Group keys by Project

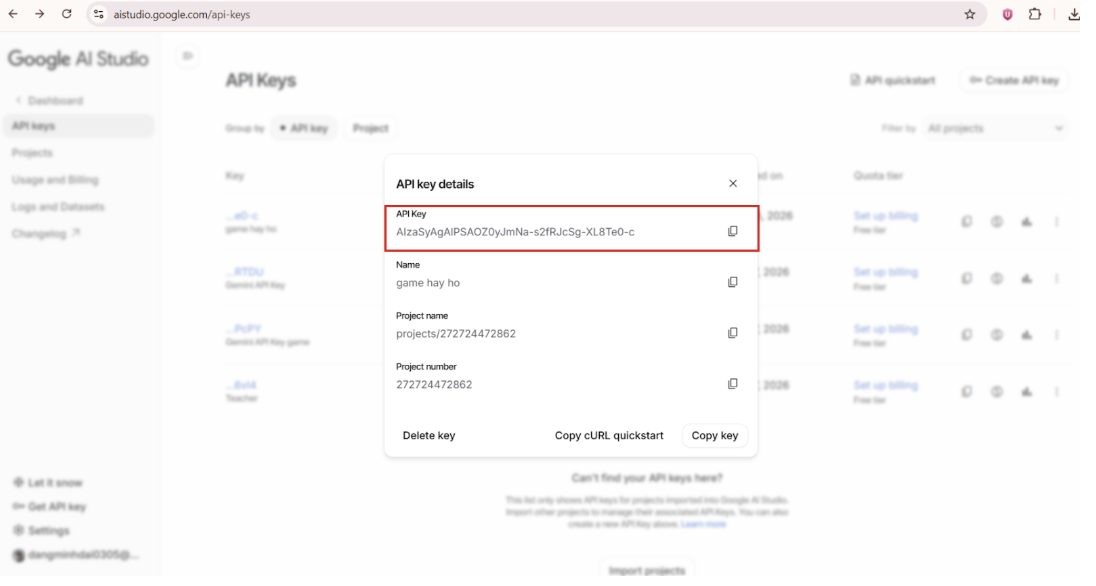pyautogui.click(x=370, y=129)
